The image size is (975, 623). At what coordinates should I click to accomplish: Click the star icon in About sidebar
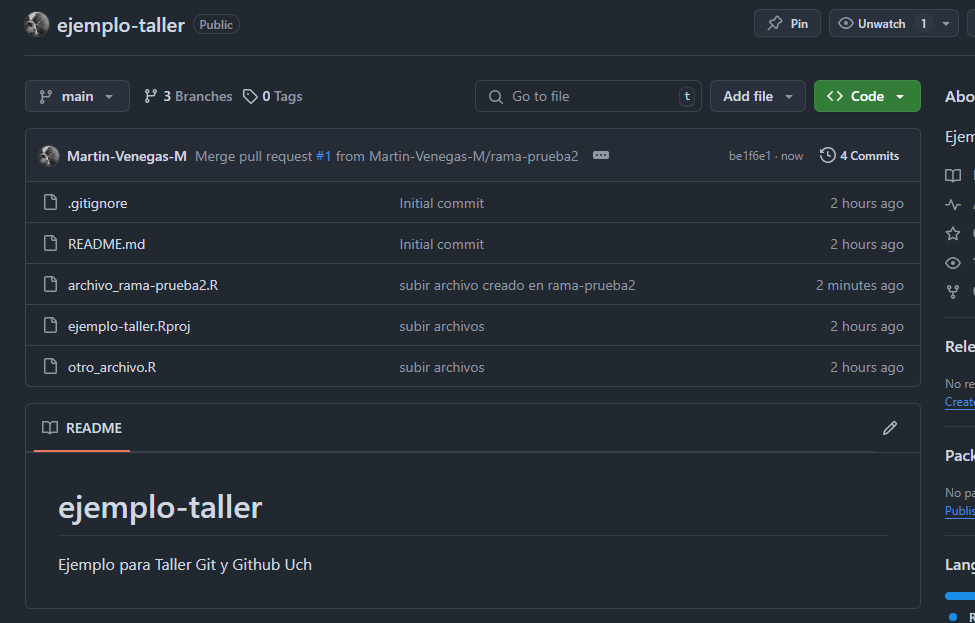[953, 233]
